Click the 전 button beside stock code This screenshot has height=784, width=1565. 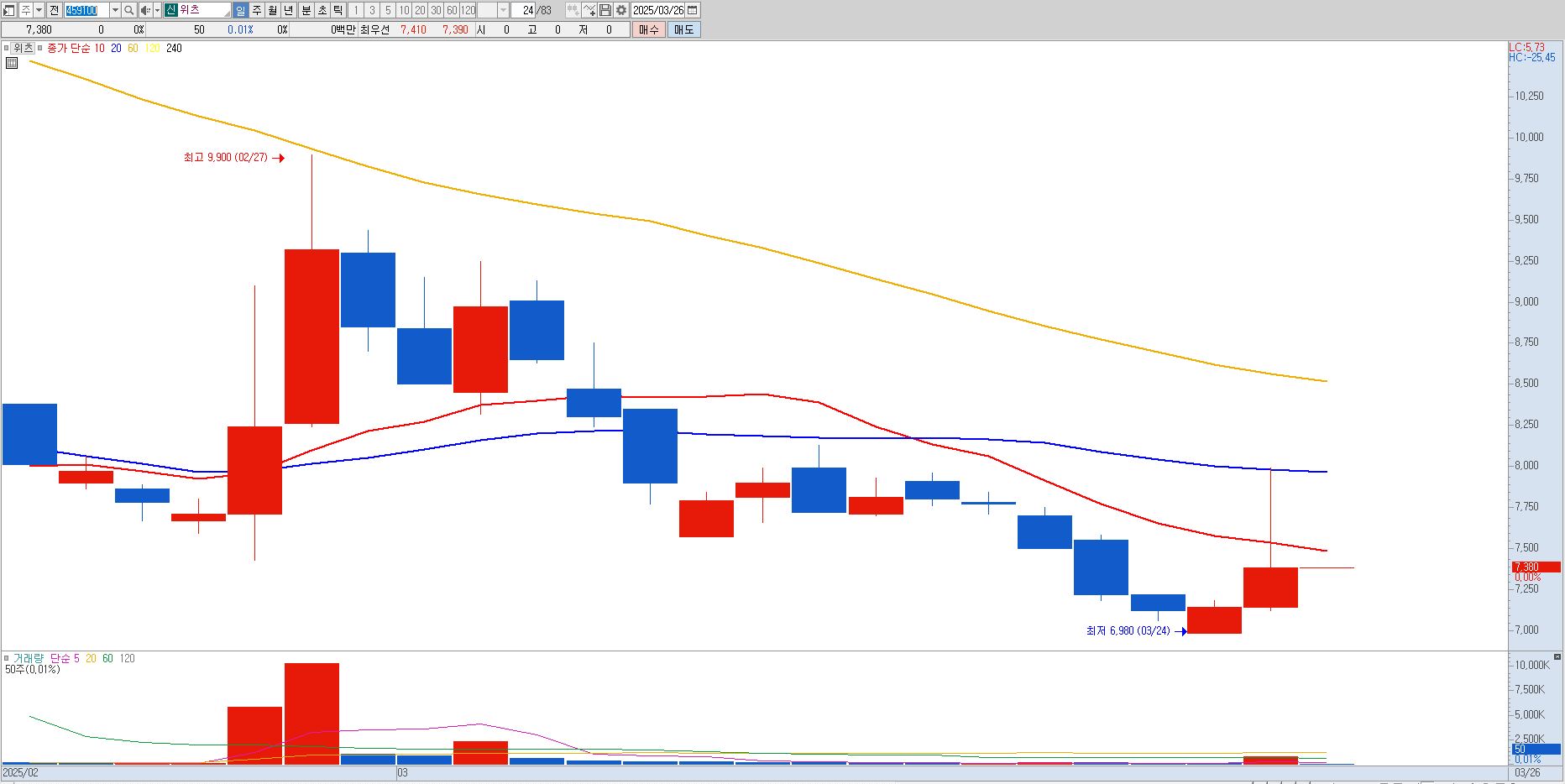coord(54,10)
